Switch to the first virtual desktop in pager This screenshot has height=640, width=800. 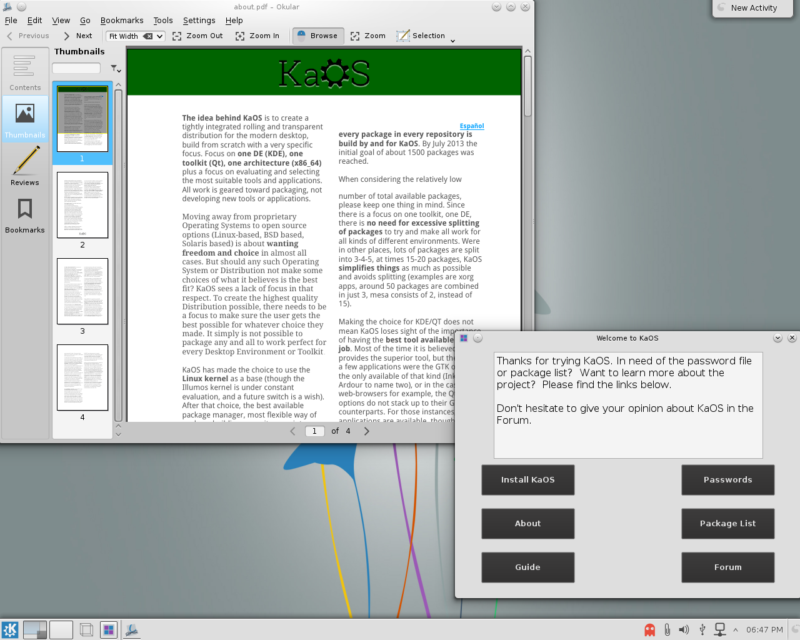[x=35, y=630]
